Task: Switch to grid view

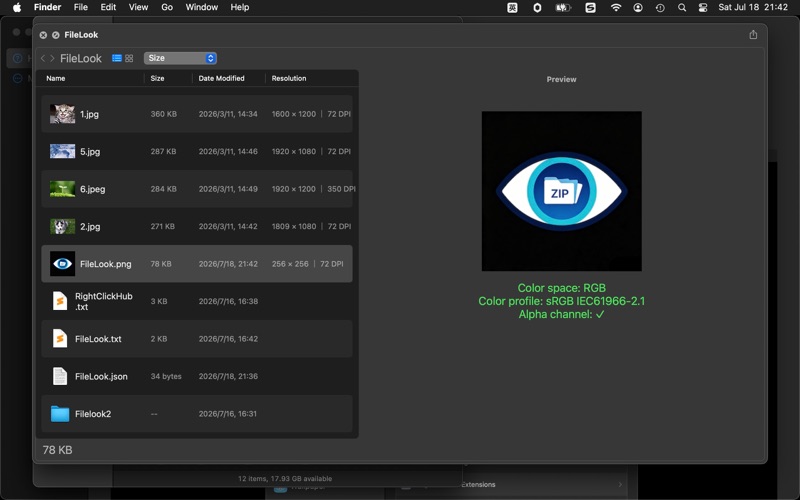Action: 129,58
